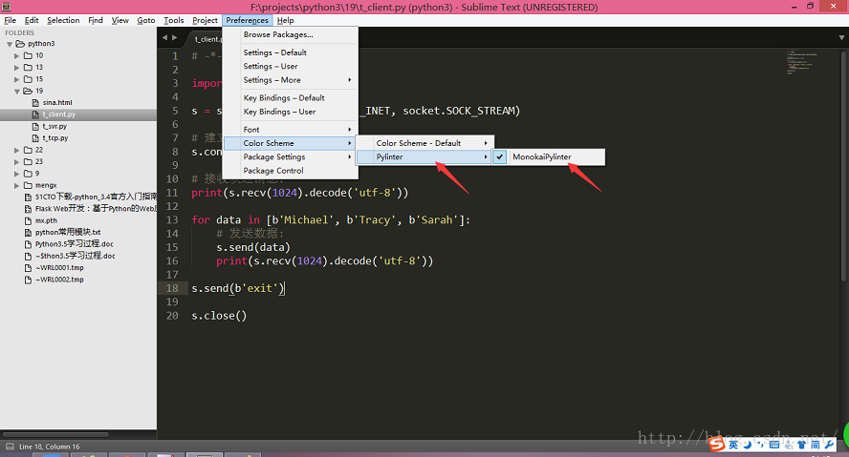This screenshot has width=849, height=457.
Task: Open the Edit menu
Action: [x=31, y=21]
